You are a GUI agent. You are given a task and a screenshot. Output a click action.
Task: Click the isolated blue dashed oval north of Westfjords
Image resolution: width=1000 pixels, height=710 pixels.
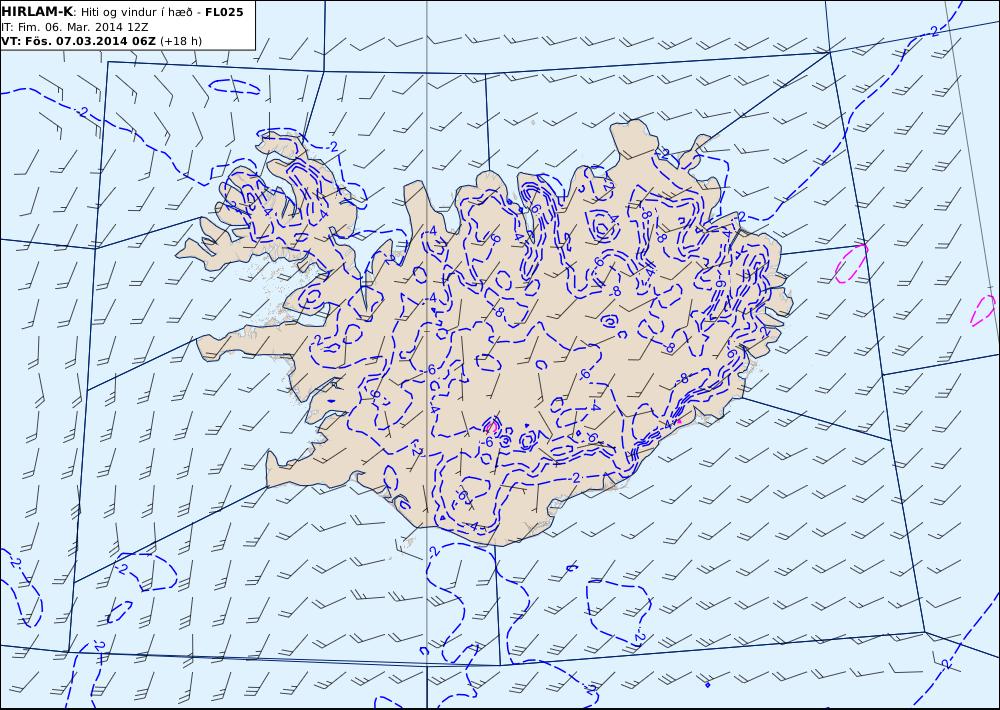pyautogui.click(x=235, y=87)
